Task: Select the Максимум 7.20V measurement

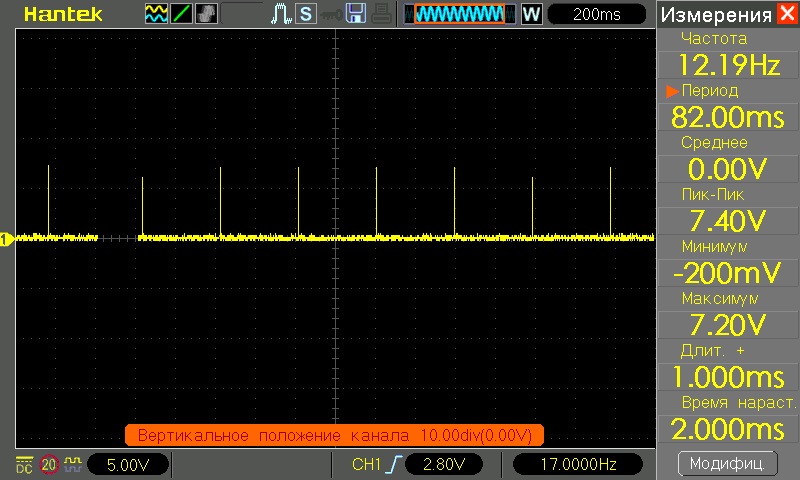Action: 728,314
